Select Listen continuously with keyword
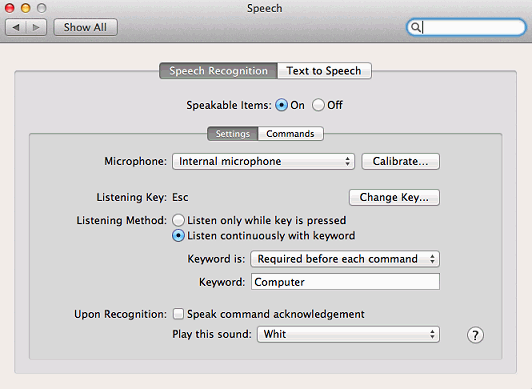532x389 pixels. (178, 236)
